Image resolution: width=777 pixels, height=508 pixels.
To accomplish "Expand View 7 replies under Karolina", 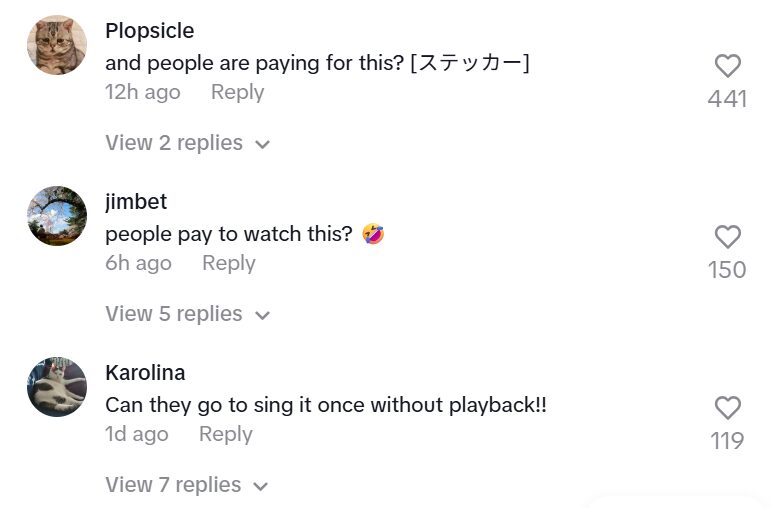I will 187,485.
